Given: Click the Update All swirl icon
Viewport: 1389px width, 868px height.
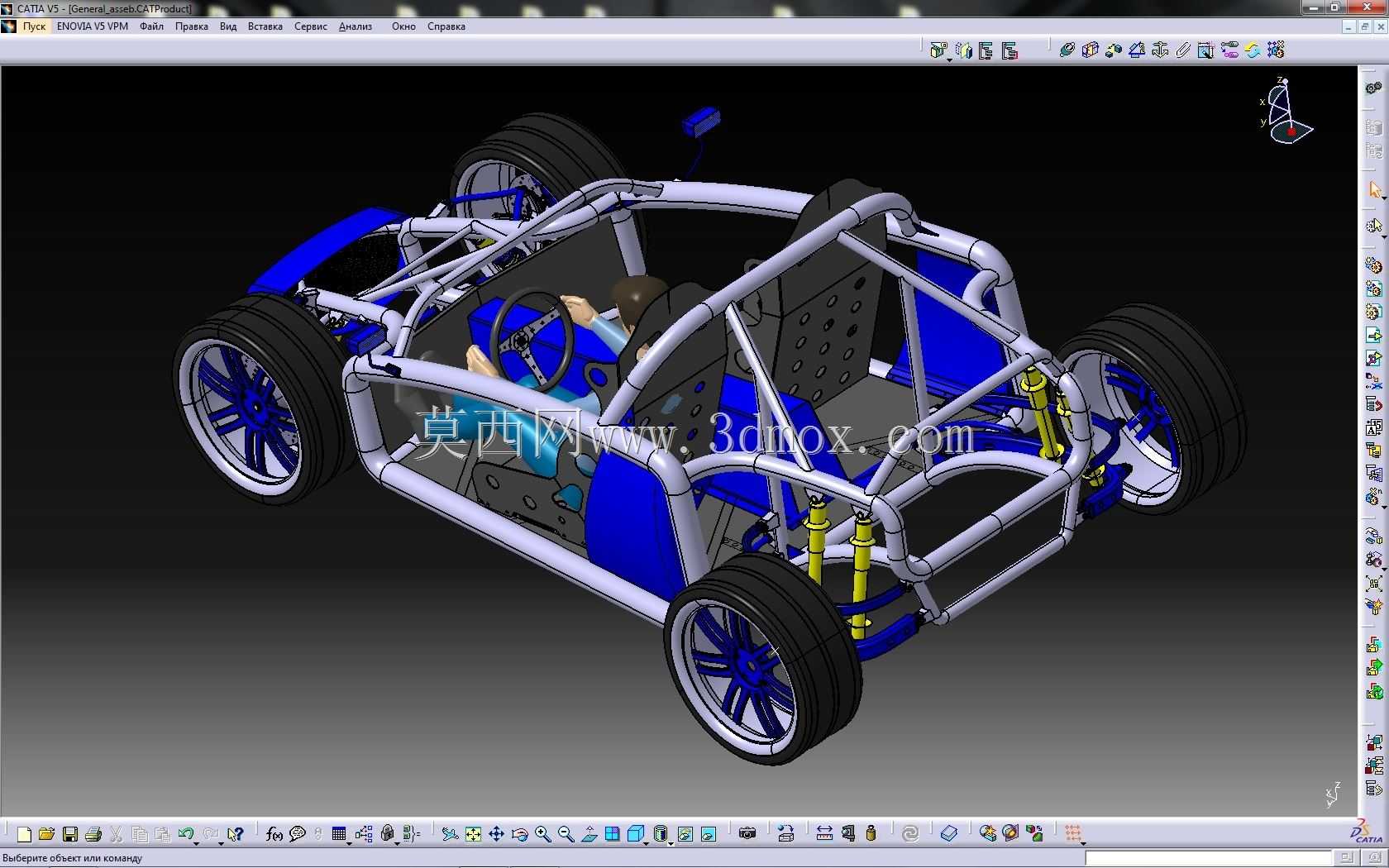Looking at the screenshot, I should (910, 834).
